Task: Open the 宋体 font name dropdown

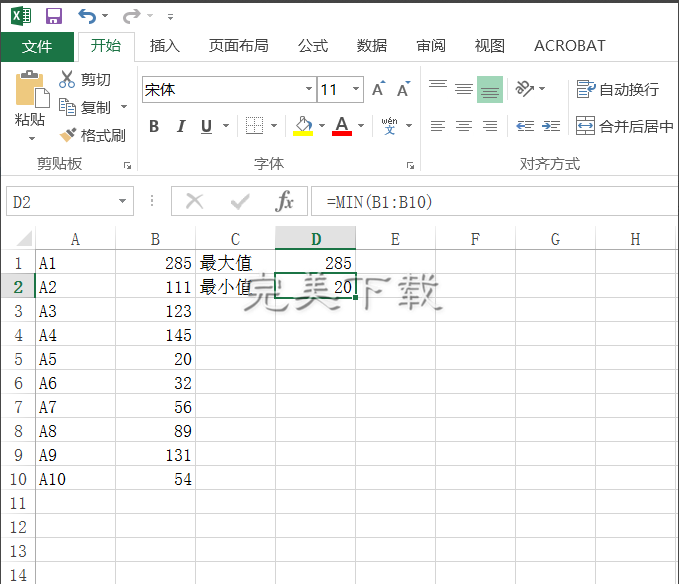Action: click(x=309, y=89)
